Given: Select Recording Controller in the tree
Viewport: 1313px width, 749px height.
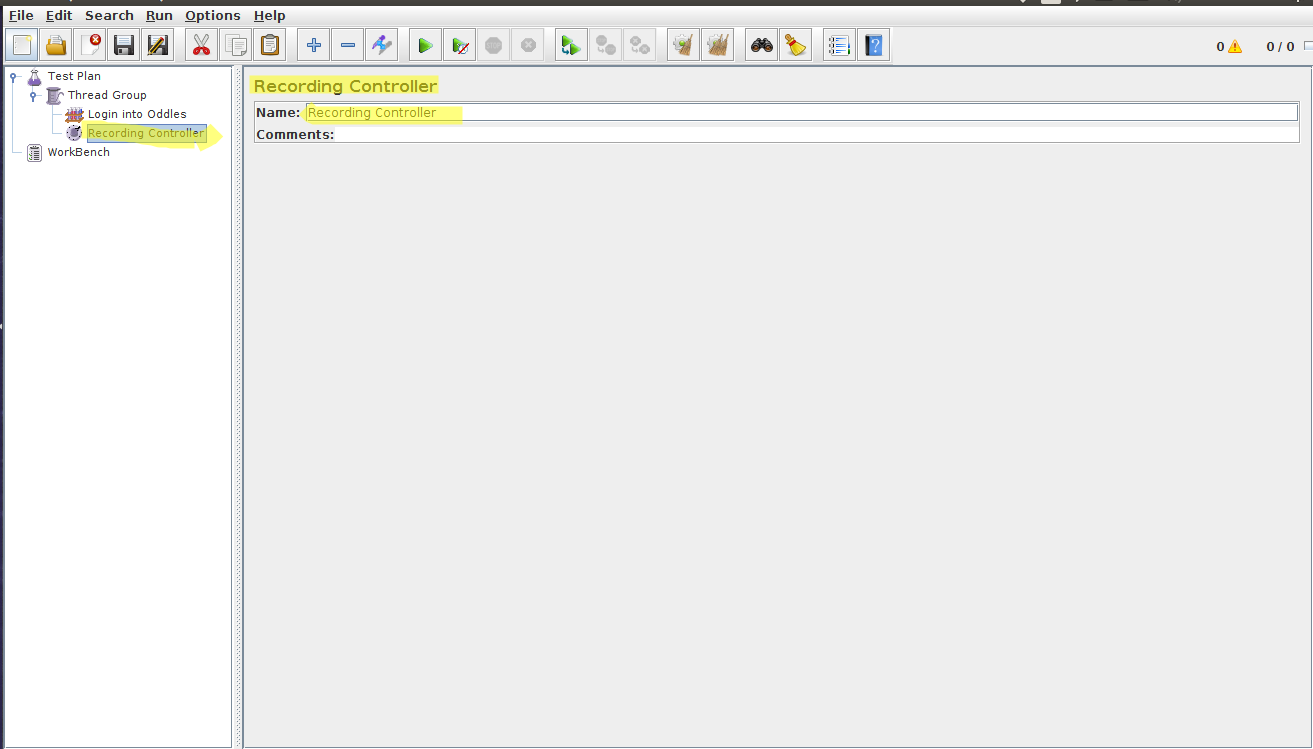Looking at the screenshot, I should 146,133.
